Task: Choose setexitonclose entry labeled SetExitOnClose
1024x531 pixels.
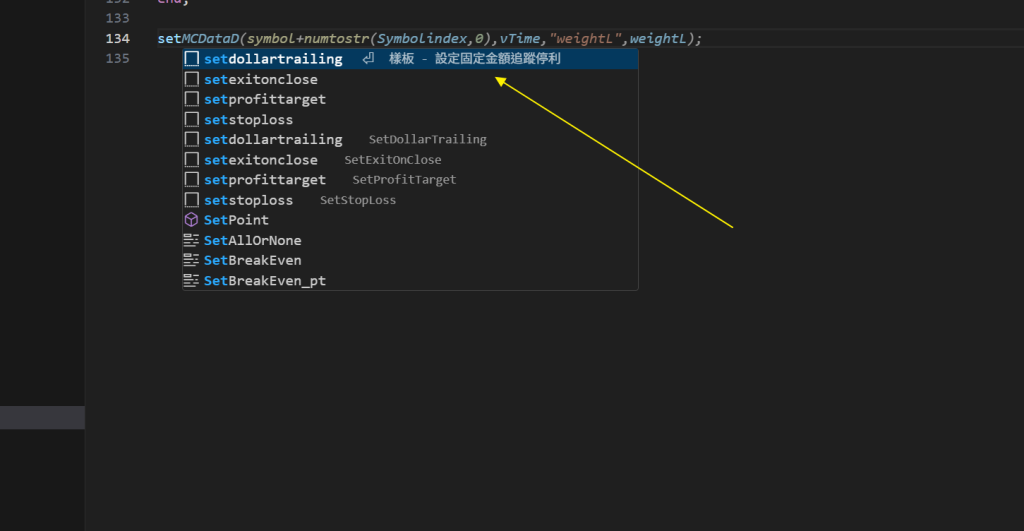Action: (261, 160)
